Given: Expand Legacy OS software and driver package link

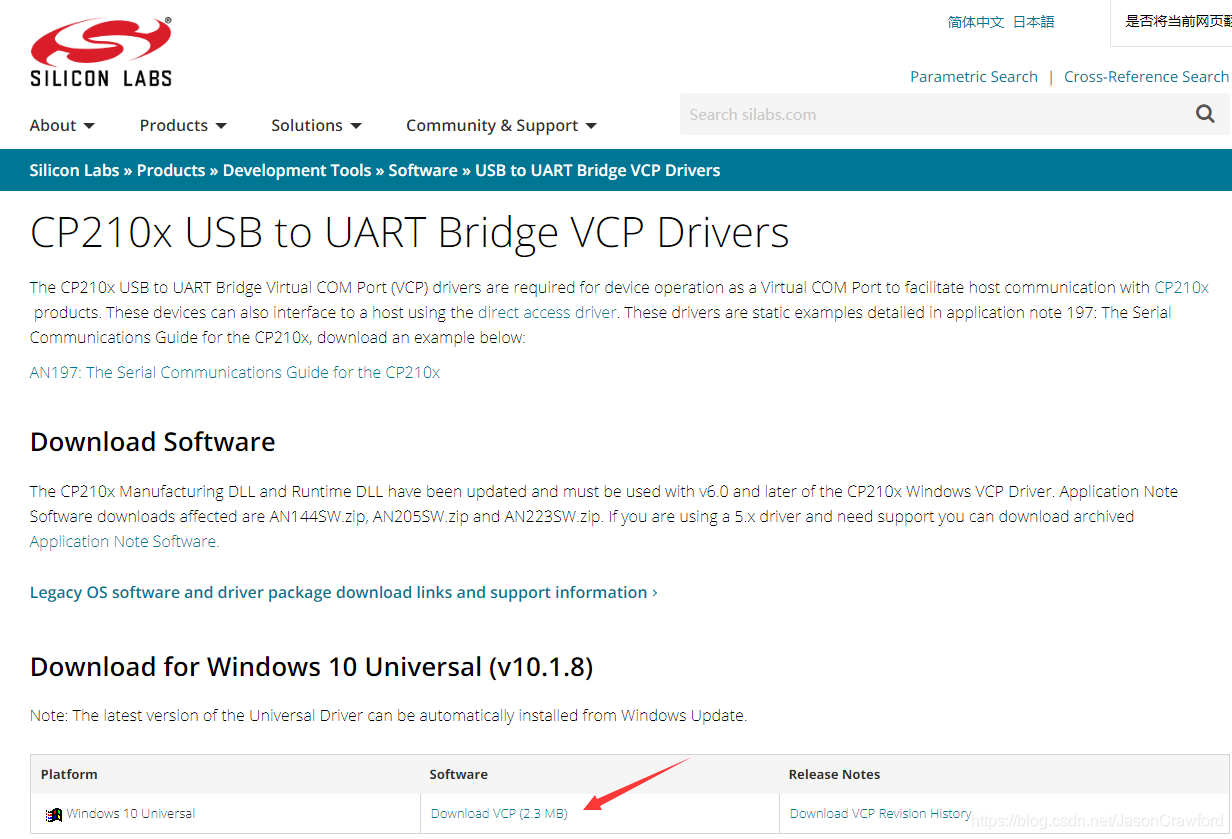Looking at the screenshot, I should pyautogui.click(x=344, y=592).
